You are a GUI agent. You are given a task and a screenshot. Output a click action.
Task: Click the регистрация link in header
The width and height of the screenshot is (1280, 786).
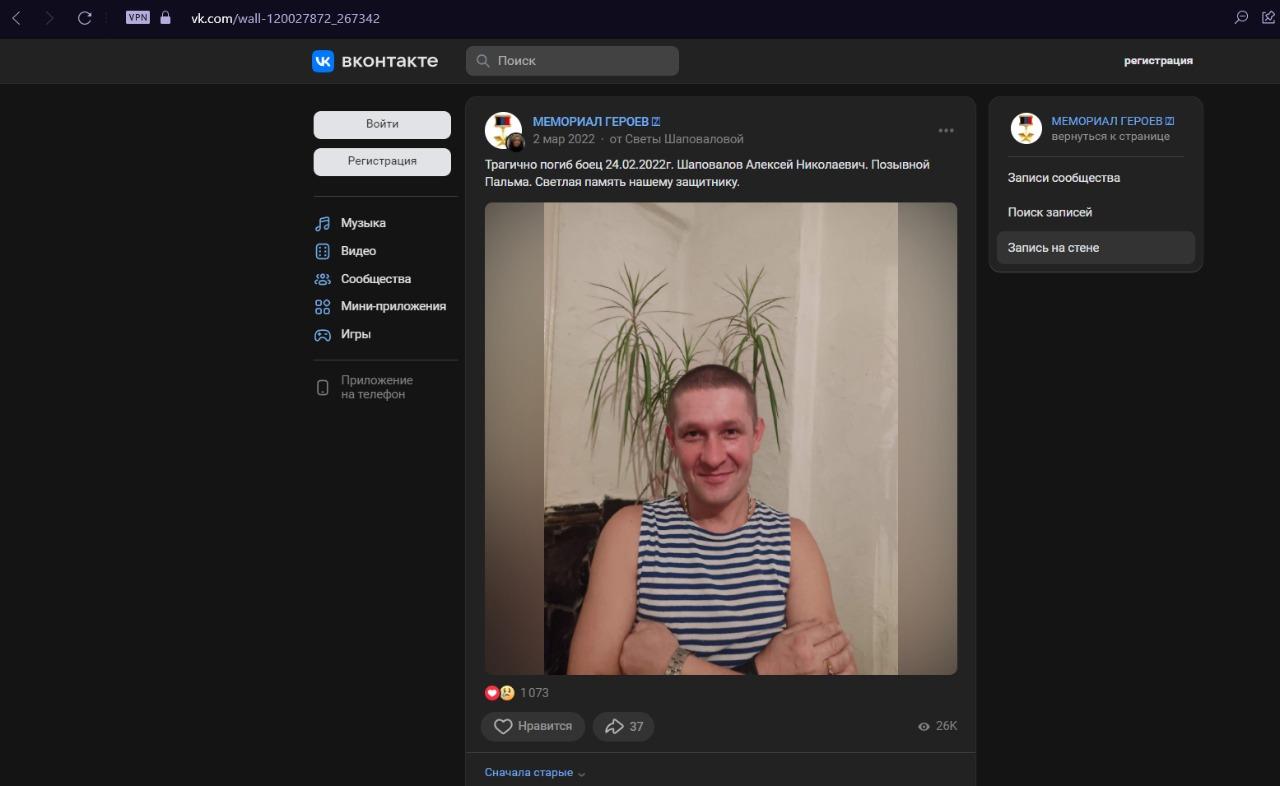pos(1158,61)
